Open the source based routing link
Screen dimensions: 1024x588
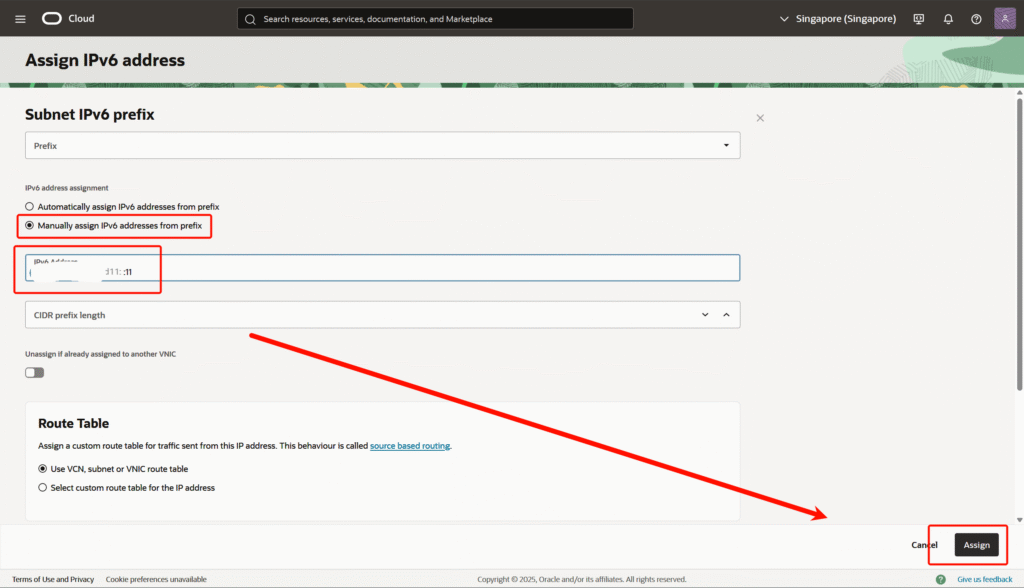[410, 446]
